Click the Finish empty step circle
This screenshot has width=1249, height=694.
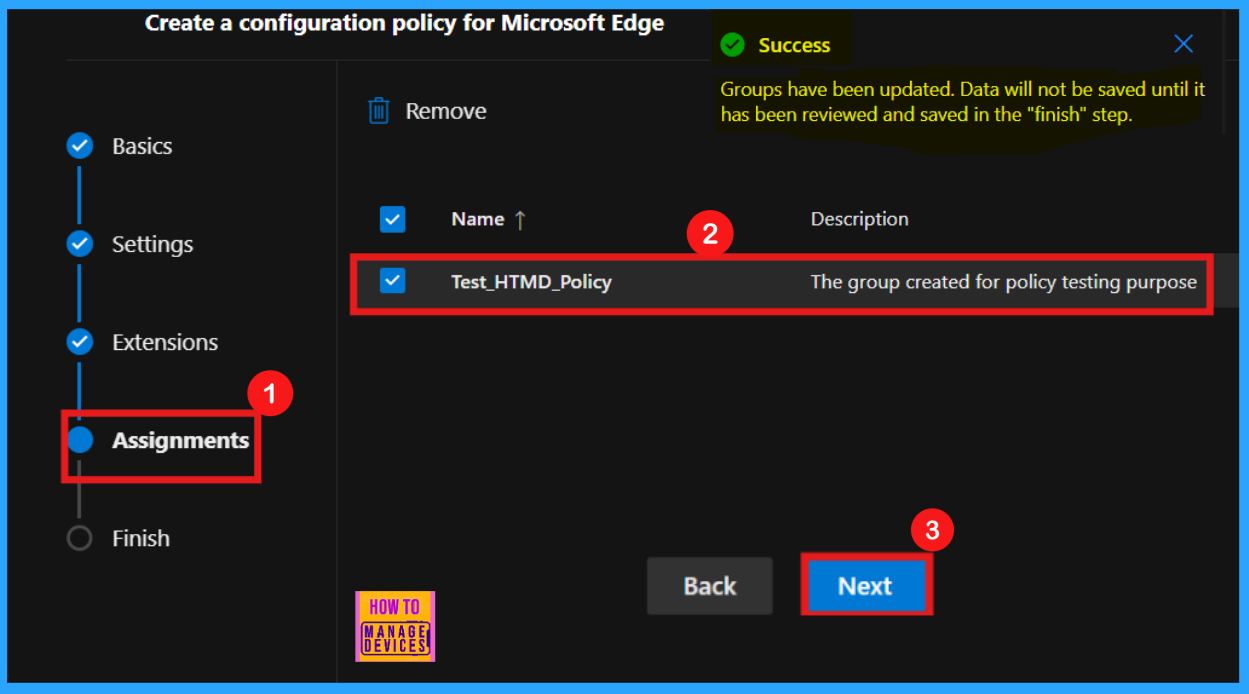79,538
